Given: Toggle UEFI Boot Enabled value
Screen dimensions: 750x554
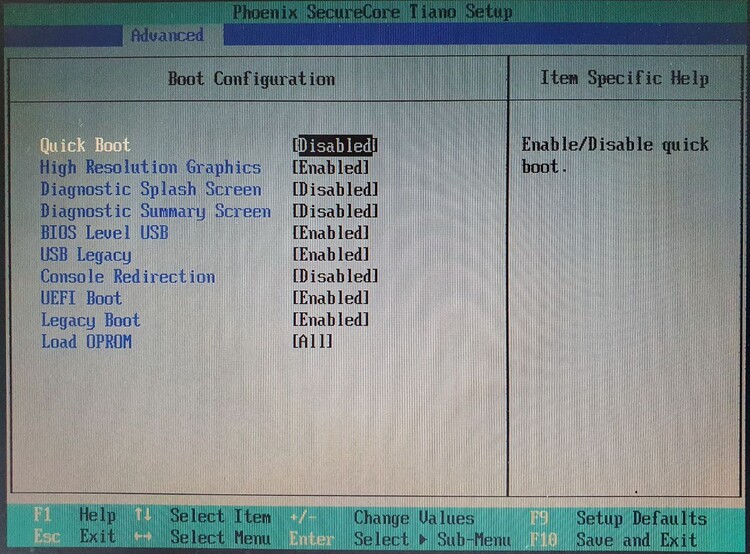Looking at the screenshot, I should pyautogui.click(x=331, y=298).
